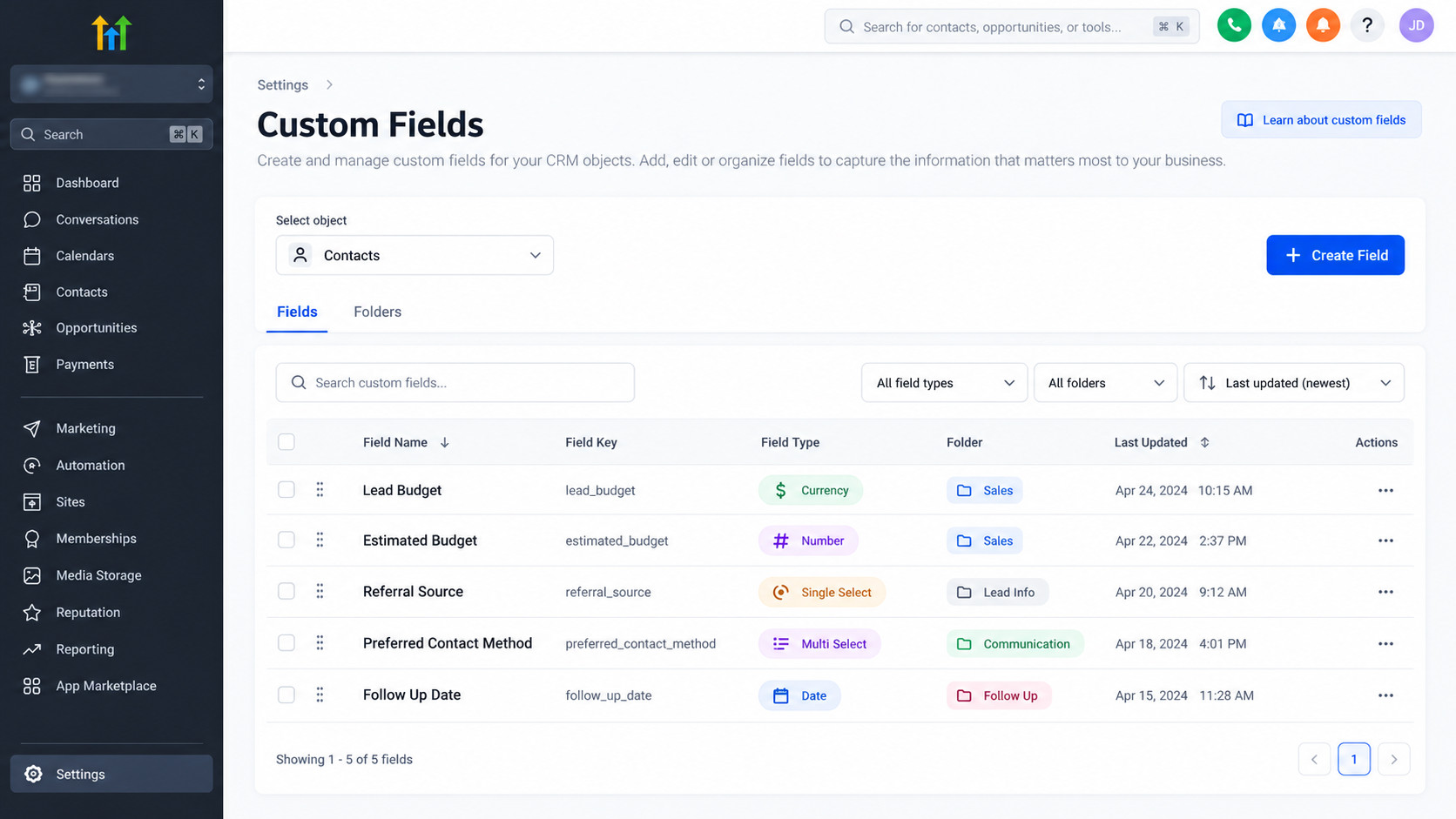The width and height of the screenshot is (1456, 819).
Task: Expand the All folders filter
Action: (x=1105, y=383)
